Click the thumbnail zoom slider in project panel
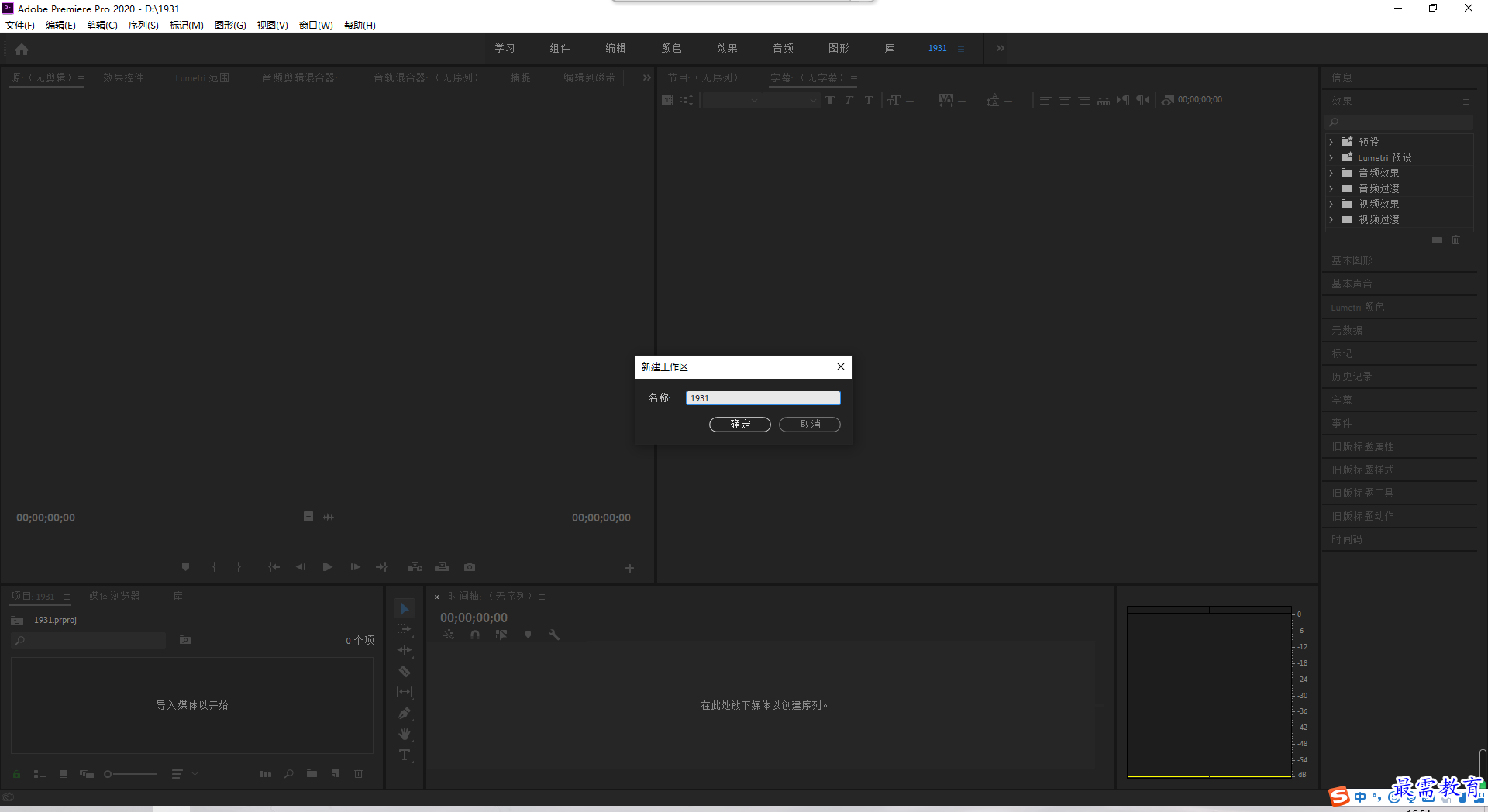The width and height of the screenshot is (1488, 812). click(130, 774)
